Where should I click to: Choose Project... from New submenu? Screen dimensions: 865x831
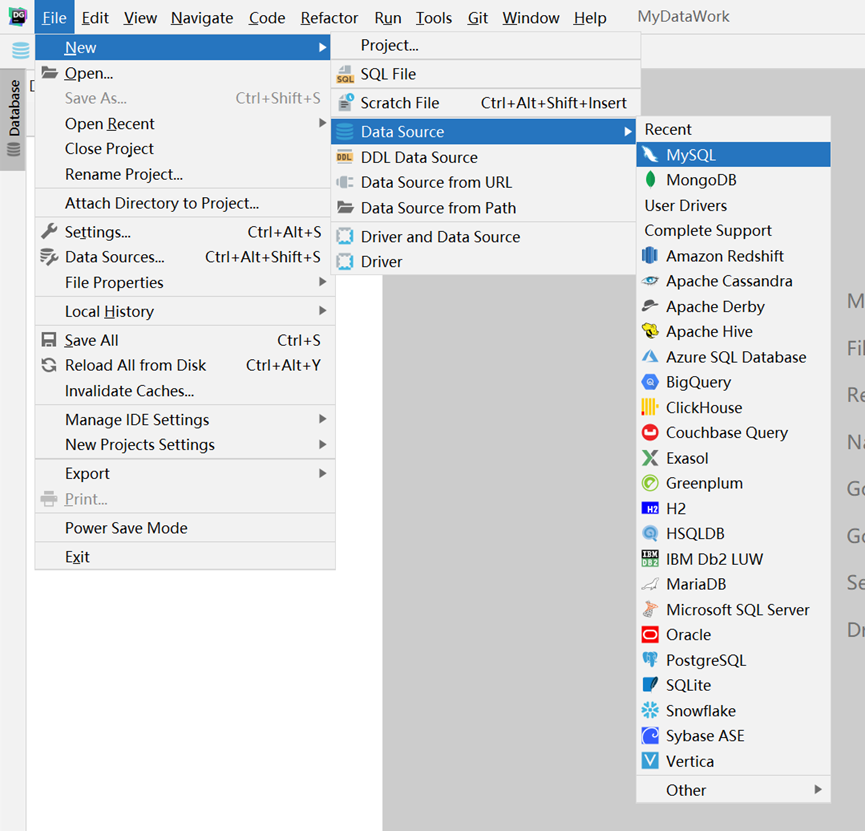point(486,45)
